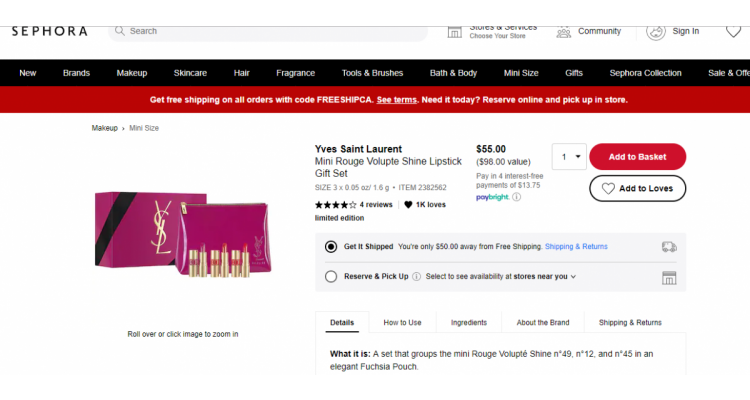Click the Sign In avatar icon

click(x=656, y=32)
